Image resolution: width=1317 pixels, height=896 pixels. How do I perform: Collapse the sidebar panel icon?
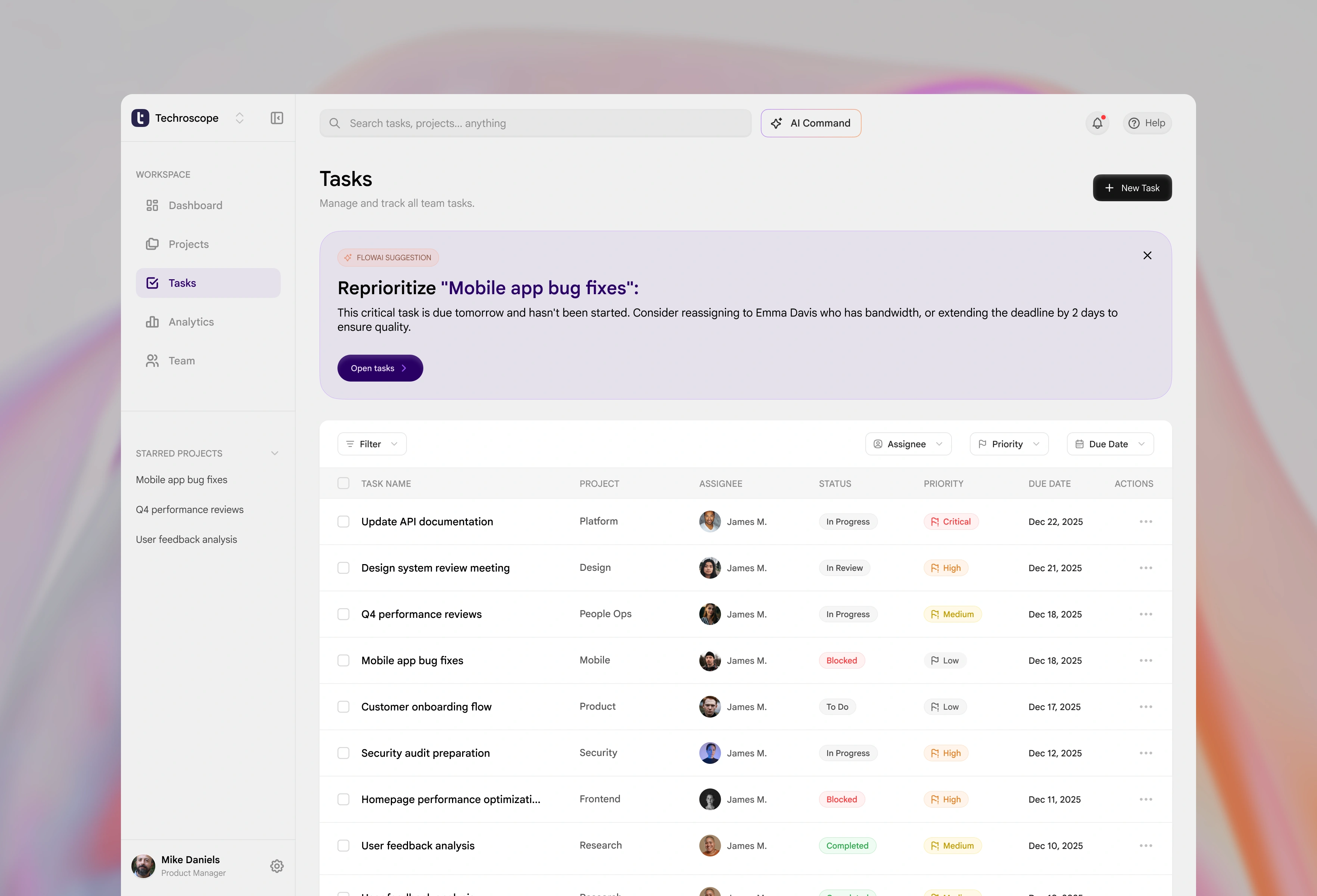(x=277, y=118)
